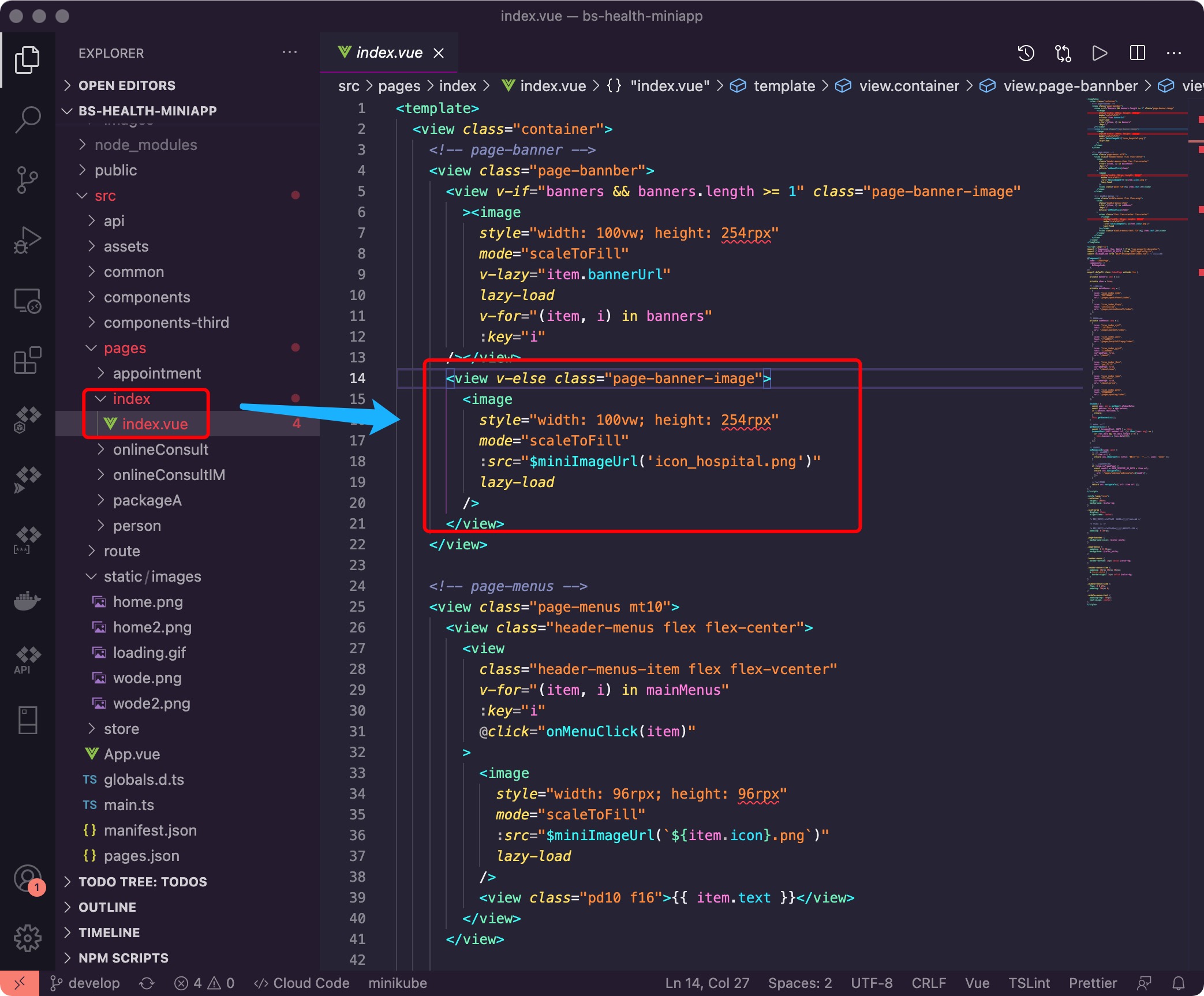The height and width of the screenshot is (996, 1204).
Task: Click the template breadcrumb item
Action: (784, 86)
